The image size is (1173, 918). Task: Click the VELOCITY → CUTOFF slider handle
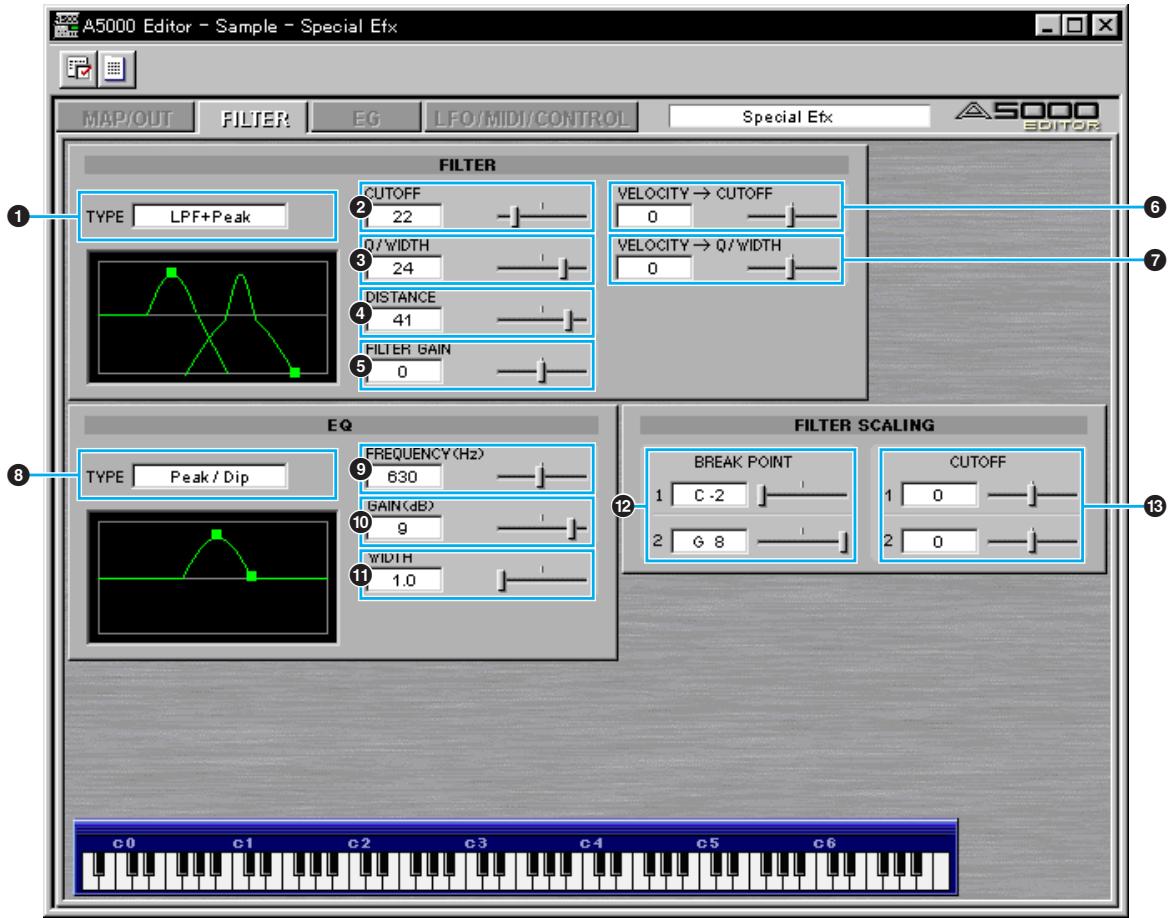pos(790,217)
